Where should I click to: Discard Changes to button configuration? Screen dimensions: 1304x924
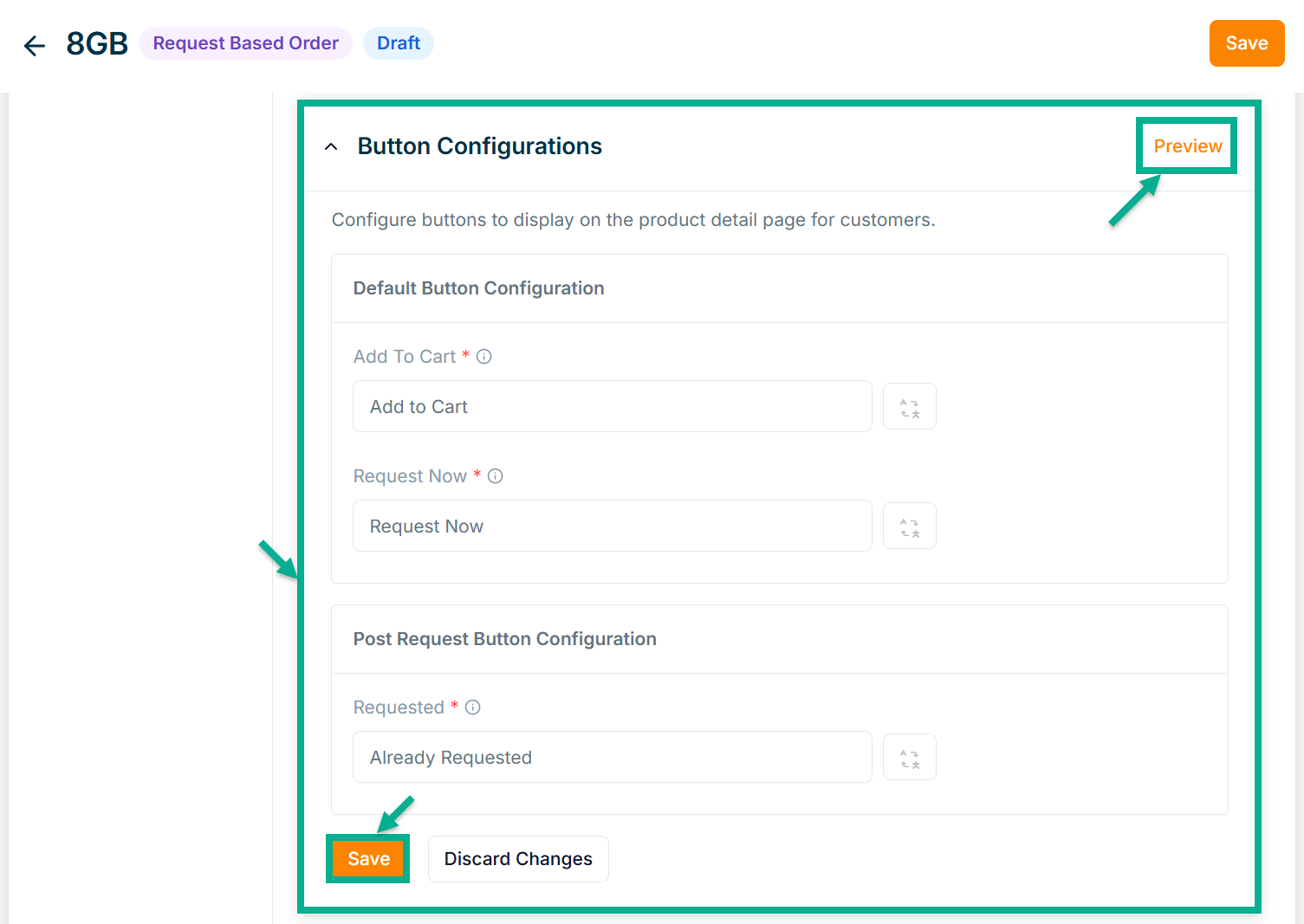point(518,859)
